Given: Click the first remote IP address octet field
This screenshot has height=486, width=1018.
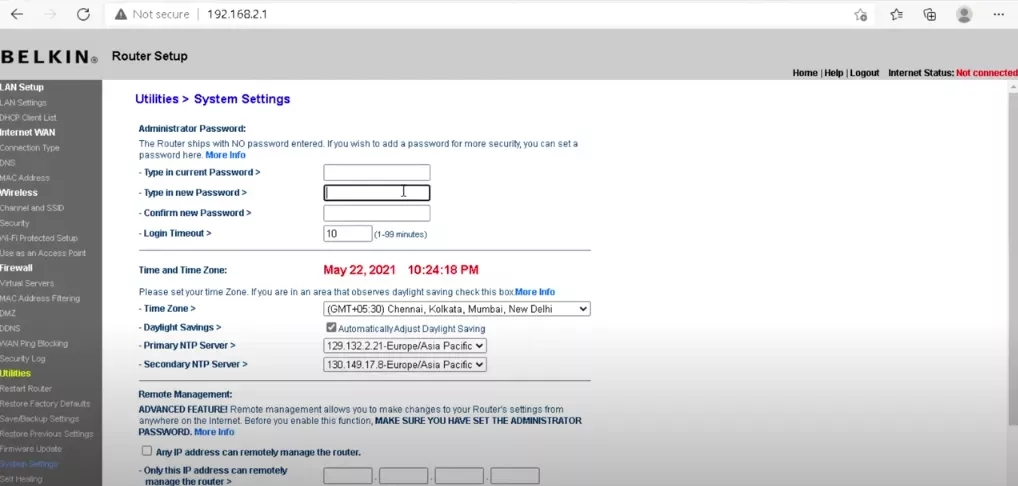Looking at the screenshot, I should 348,476.
